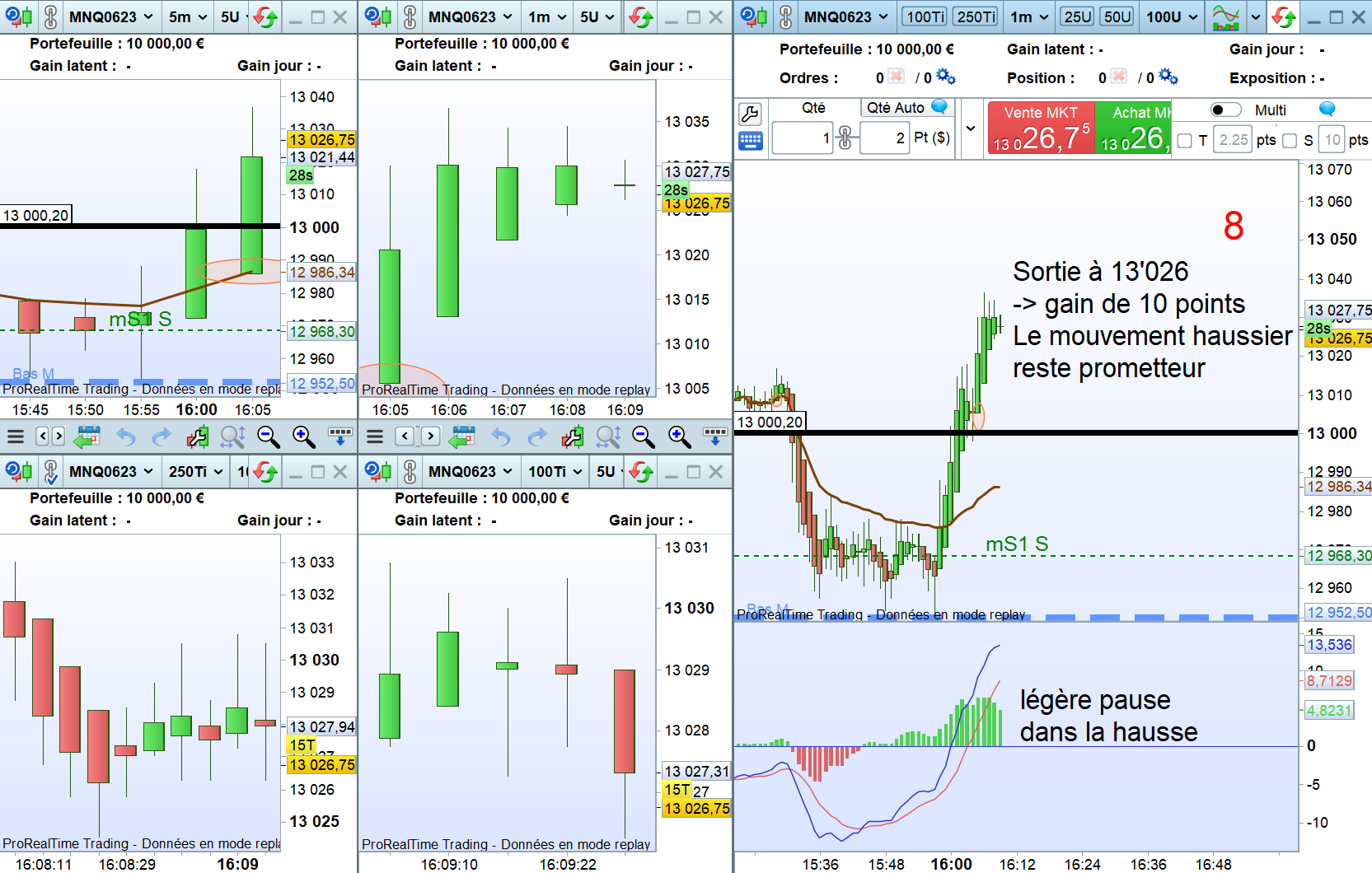1372x873 pixels.
Task: Select the 100Ti shortcut in the large chart header
Action: pyautogui.click(x=926, y=16)
